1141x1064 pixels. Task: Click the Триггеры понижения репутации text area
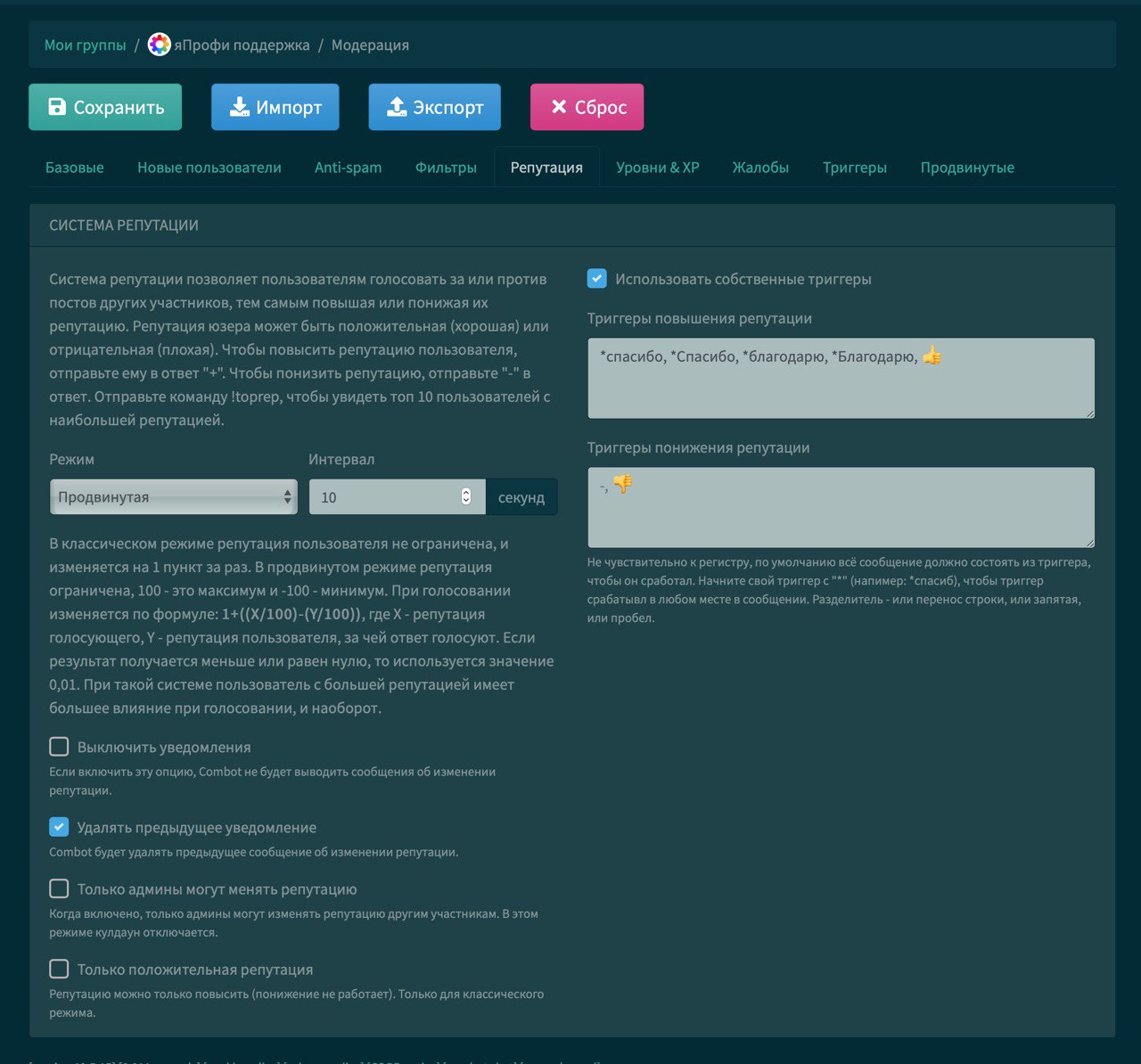841,507
